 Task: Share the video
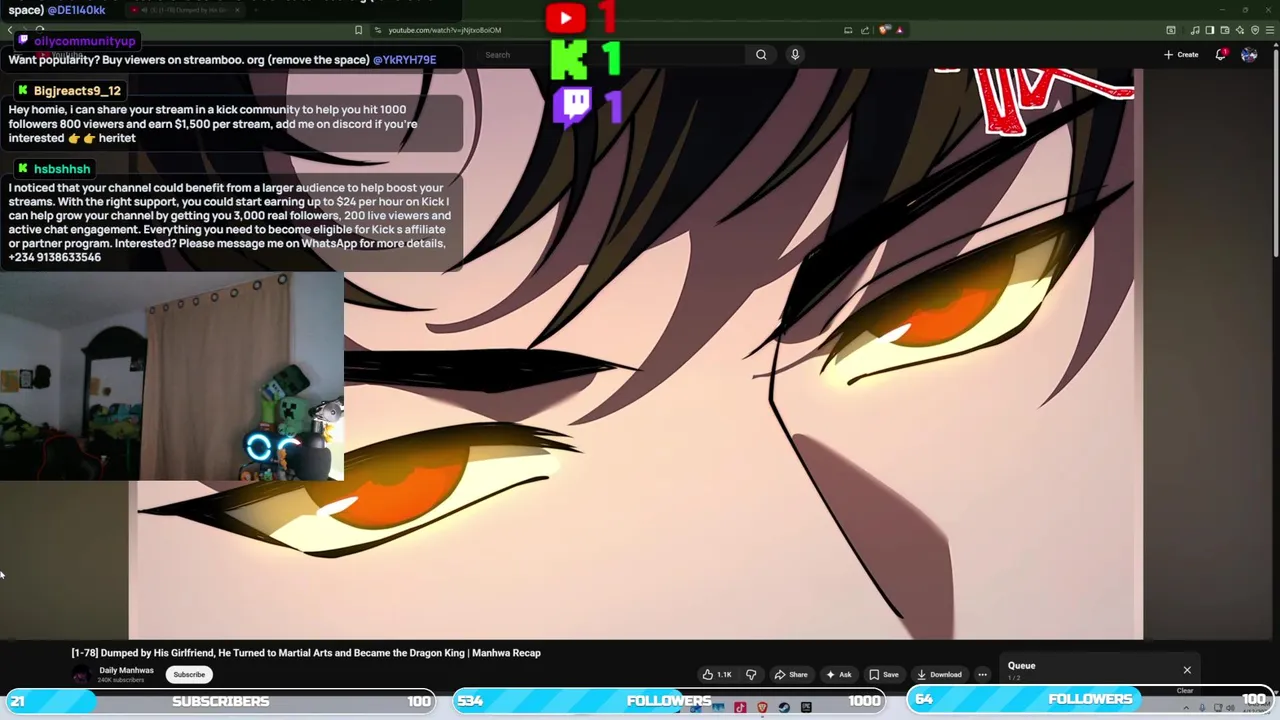[791, 675]
